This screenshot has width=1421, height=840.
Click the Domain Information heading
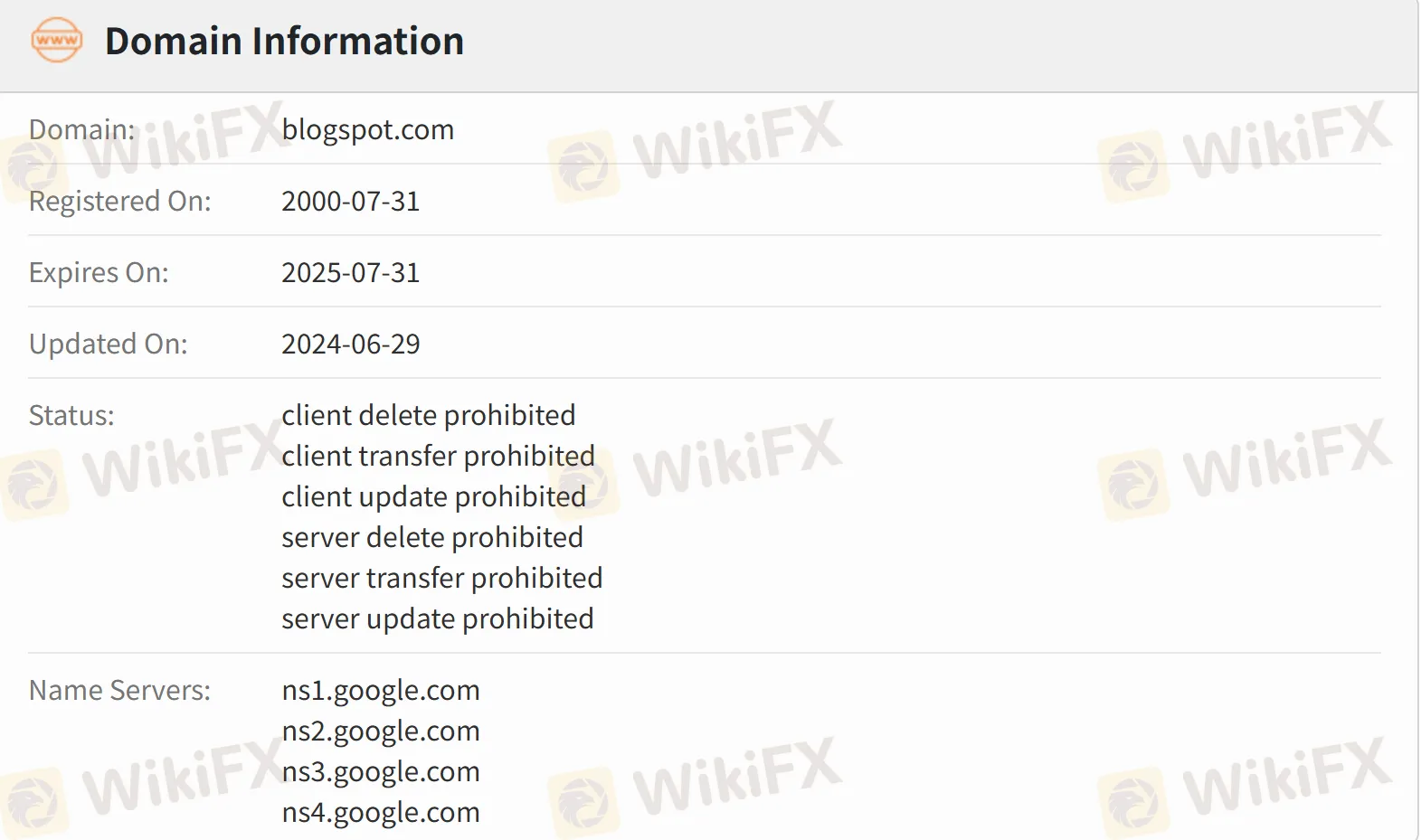click(x=284, y=42)
